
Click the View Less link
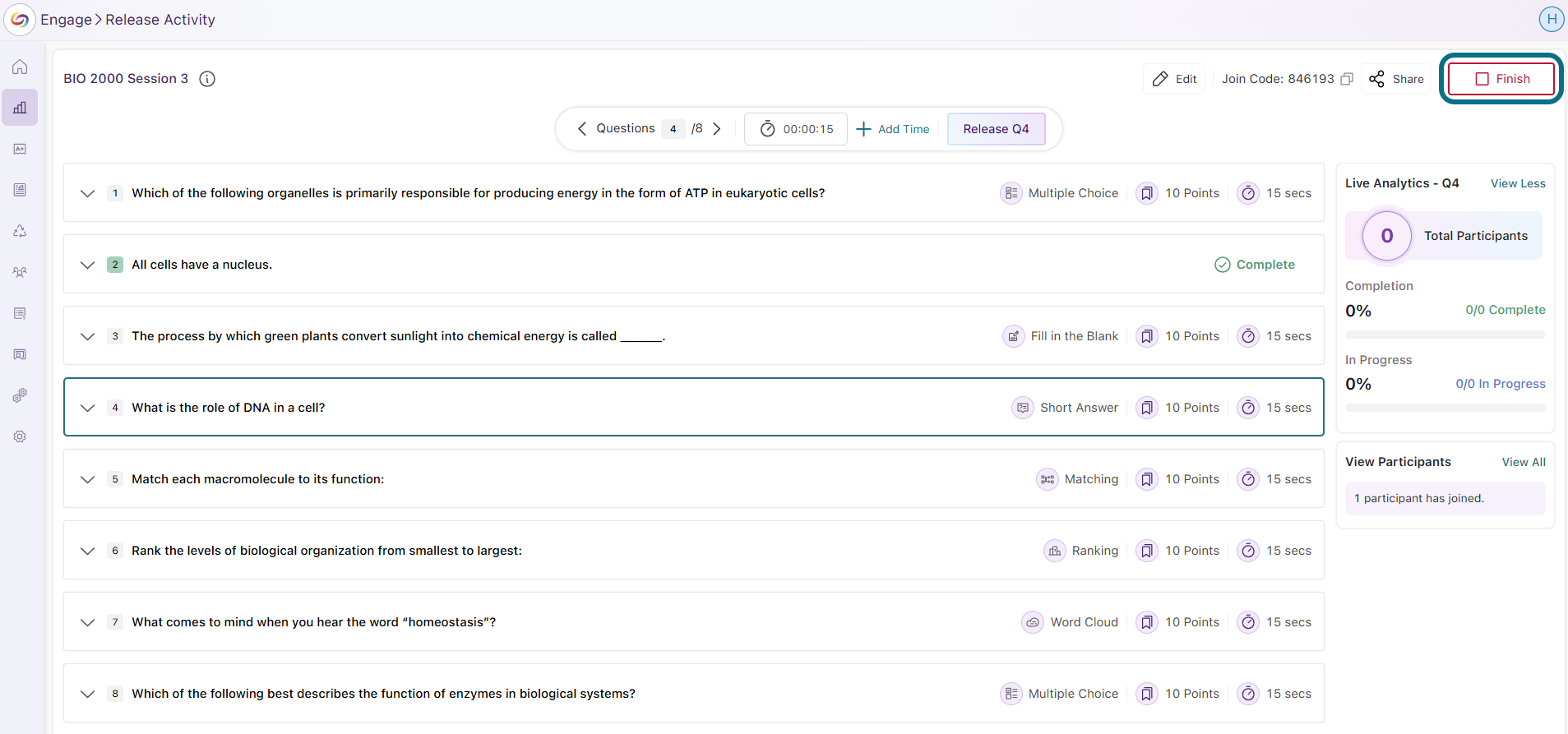pos(1518,183)
